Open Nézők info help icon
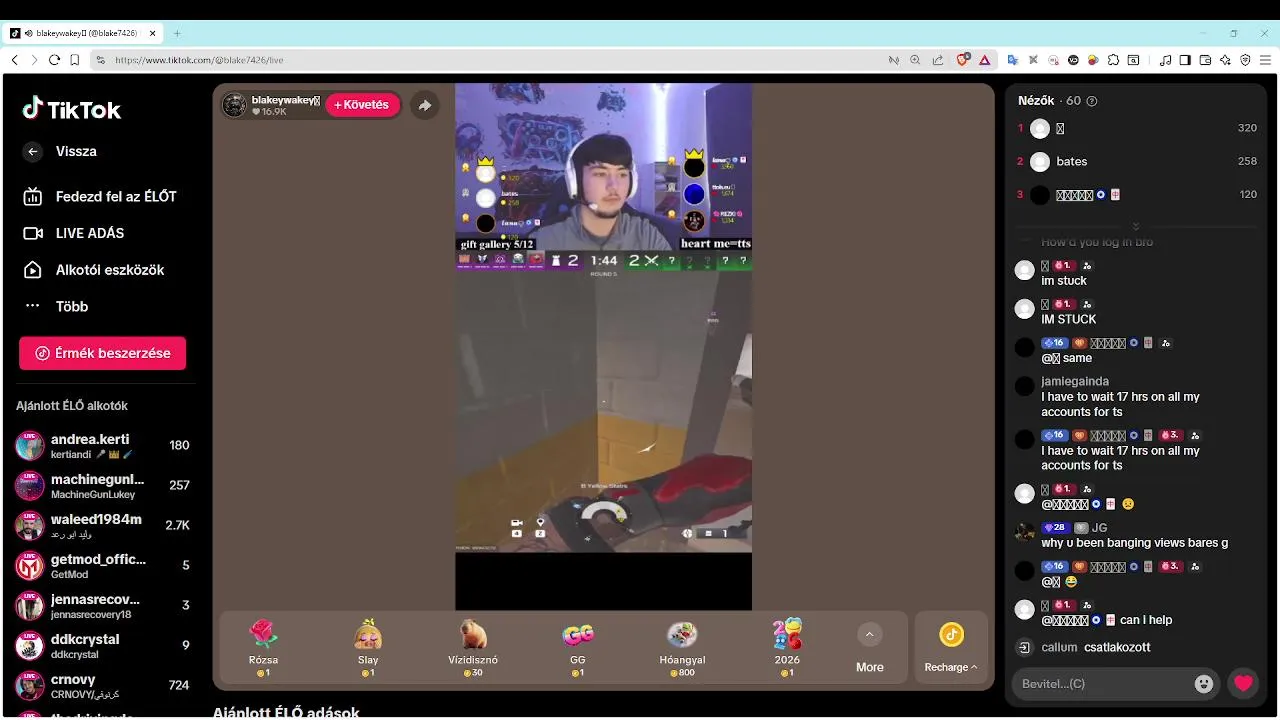This screenshot has height=720, width=1280. [1091, 101]
